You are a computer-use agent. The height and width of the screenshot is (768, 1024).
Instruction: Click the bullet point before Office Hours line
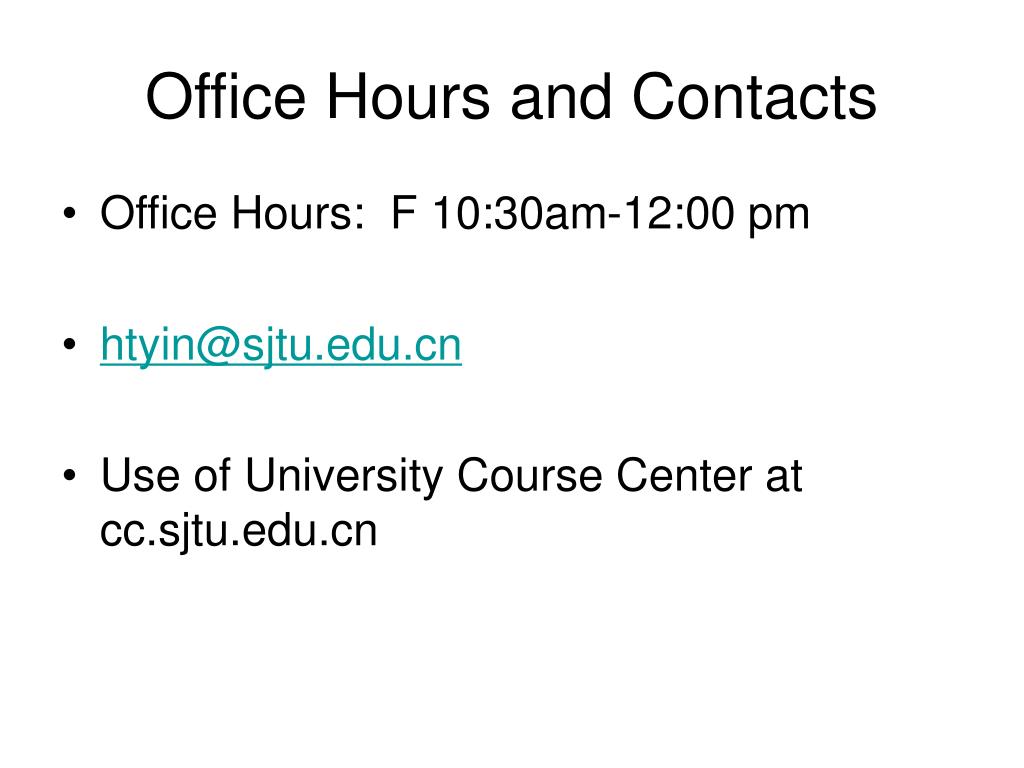pyautogui.click(x=70, y=214)
